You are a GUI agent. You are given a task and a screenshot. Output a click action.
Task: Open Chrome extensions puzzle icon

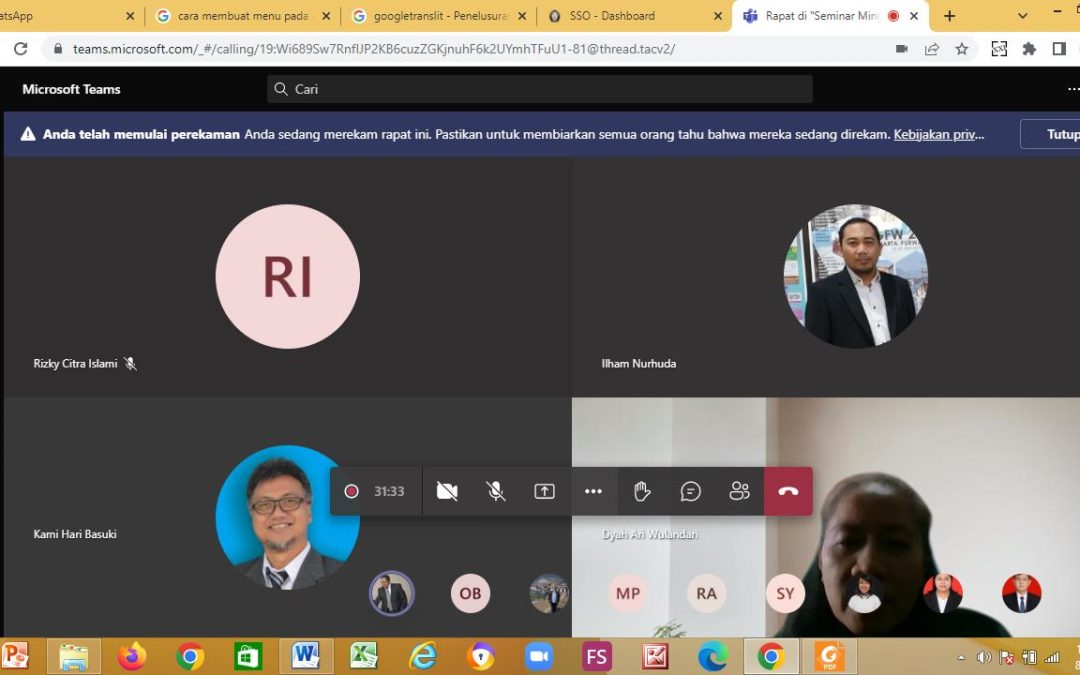[1029, 49]
